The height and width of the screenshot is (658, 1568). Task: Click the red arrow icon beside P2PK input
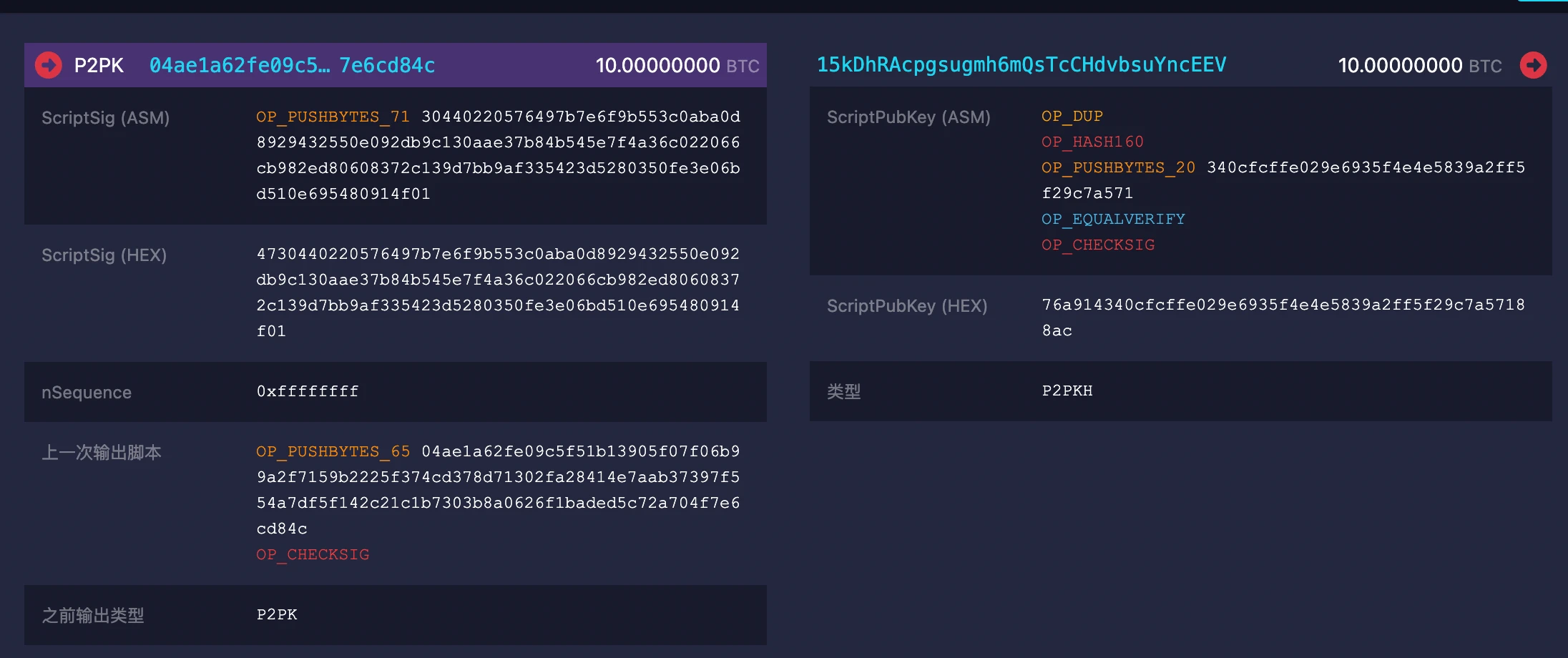(x=49, y=65)
